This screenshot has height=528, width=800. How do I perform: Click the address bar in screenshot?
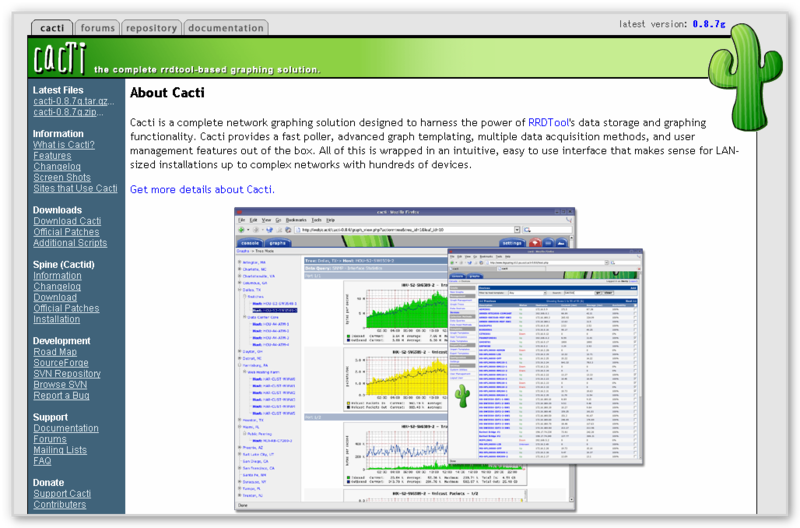[407, 230]
